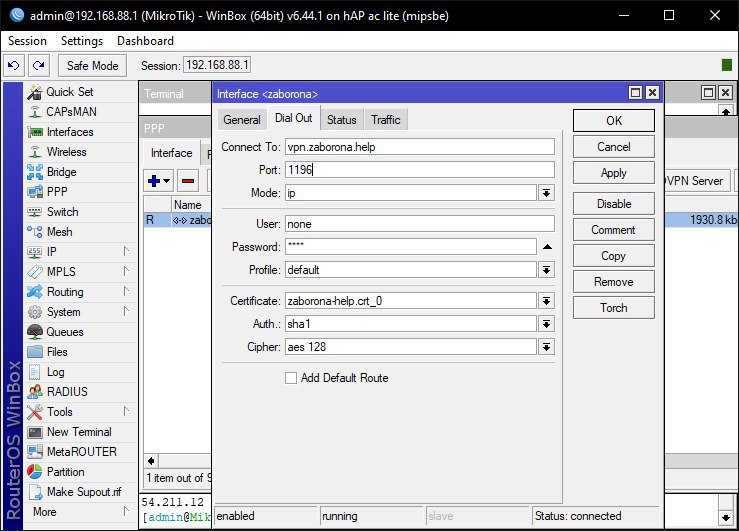Switch to the General tab

242,120
